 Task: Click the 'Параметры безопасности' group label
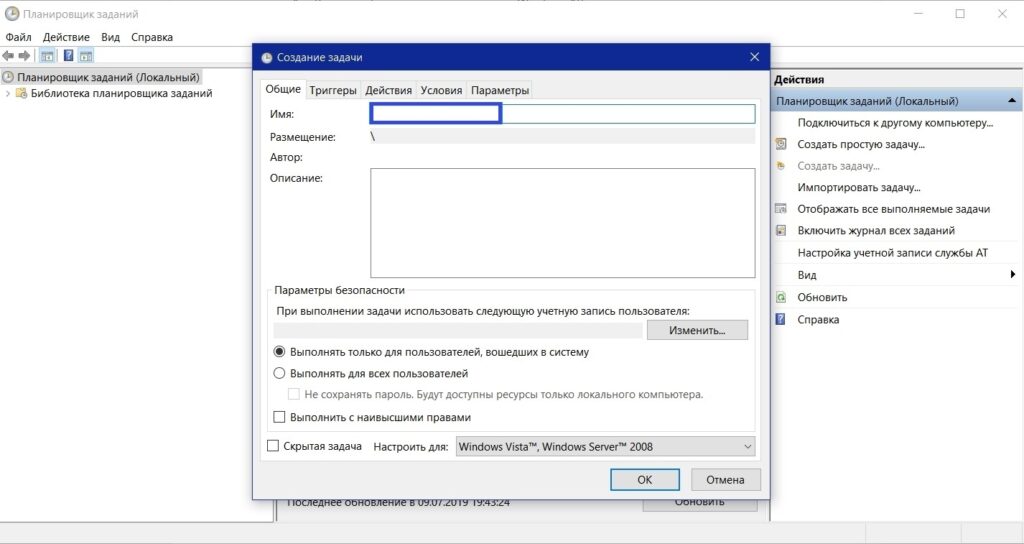(x=340, y=290)
